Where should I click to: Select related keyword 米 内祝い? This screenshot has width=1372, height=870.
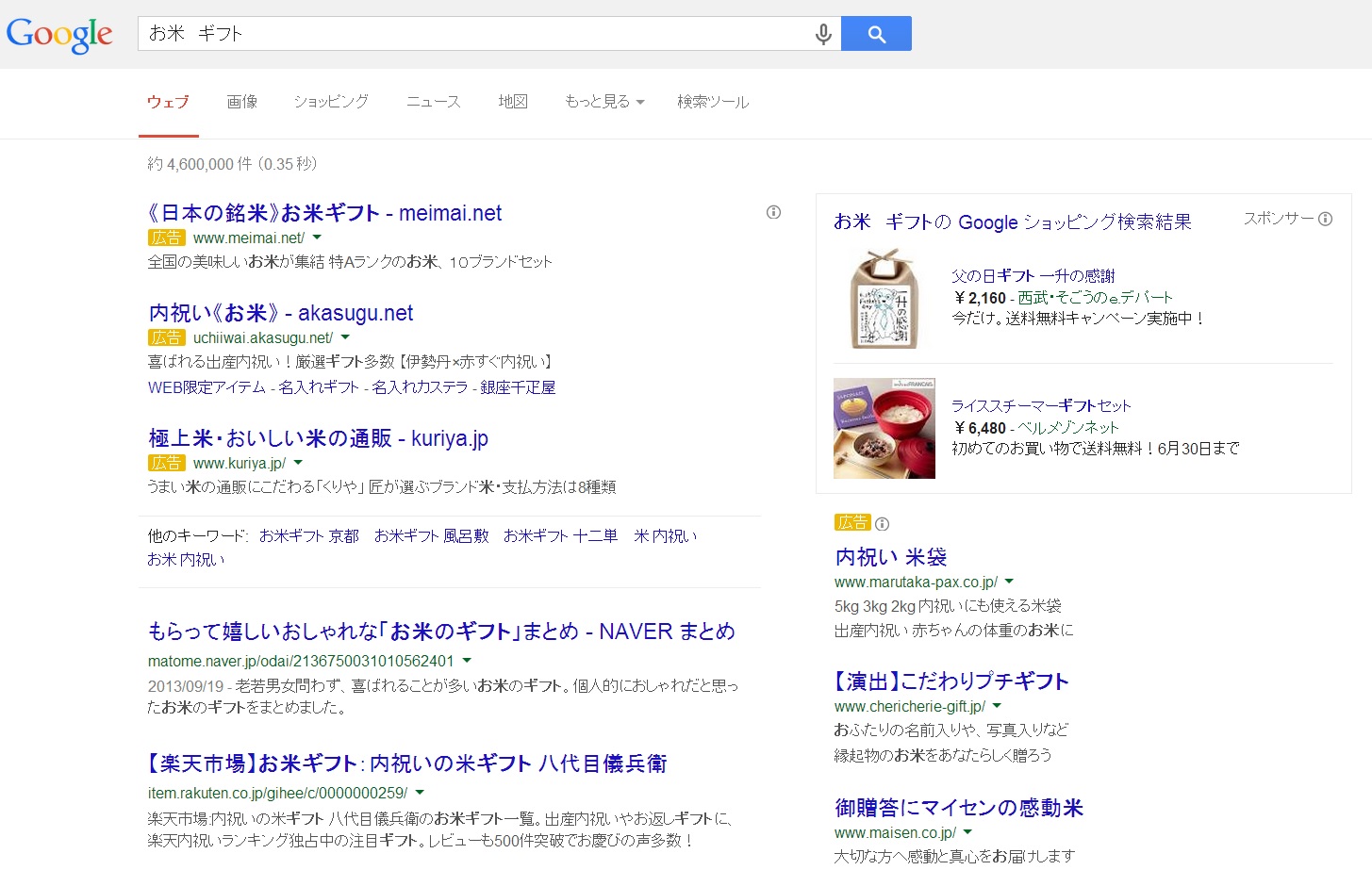[666, 535]
